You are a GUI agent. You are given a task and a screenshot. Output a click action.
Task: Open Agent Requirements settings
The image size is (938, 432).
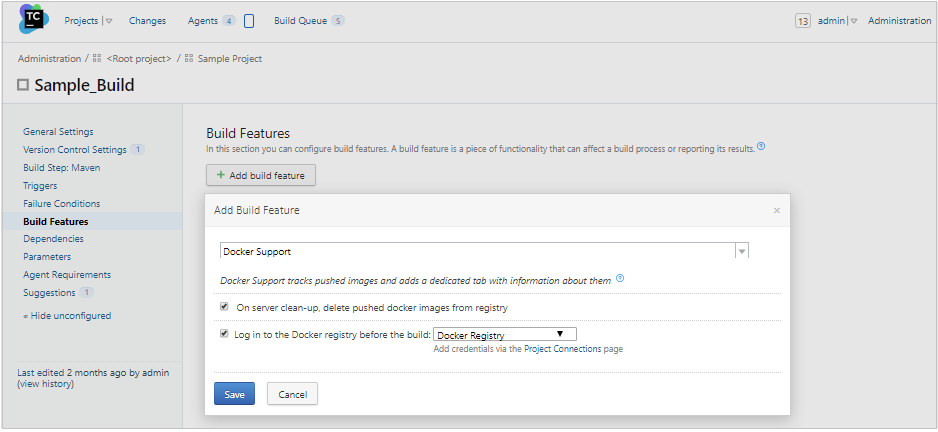[x=67, y=275]
